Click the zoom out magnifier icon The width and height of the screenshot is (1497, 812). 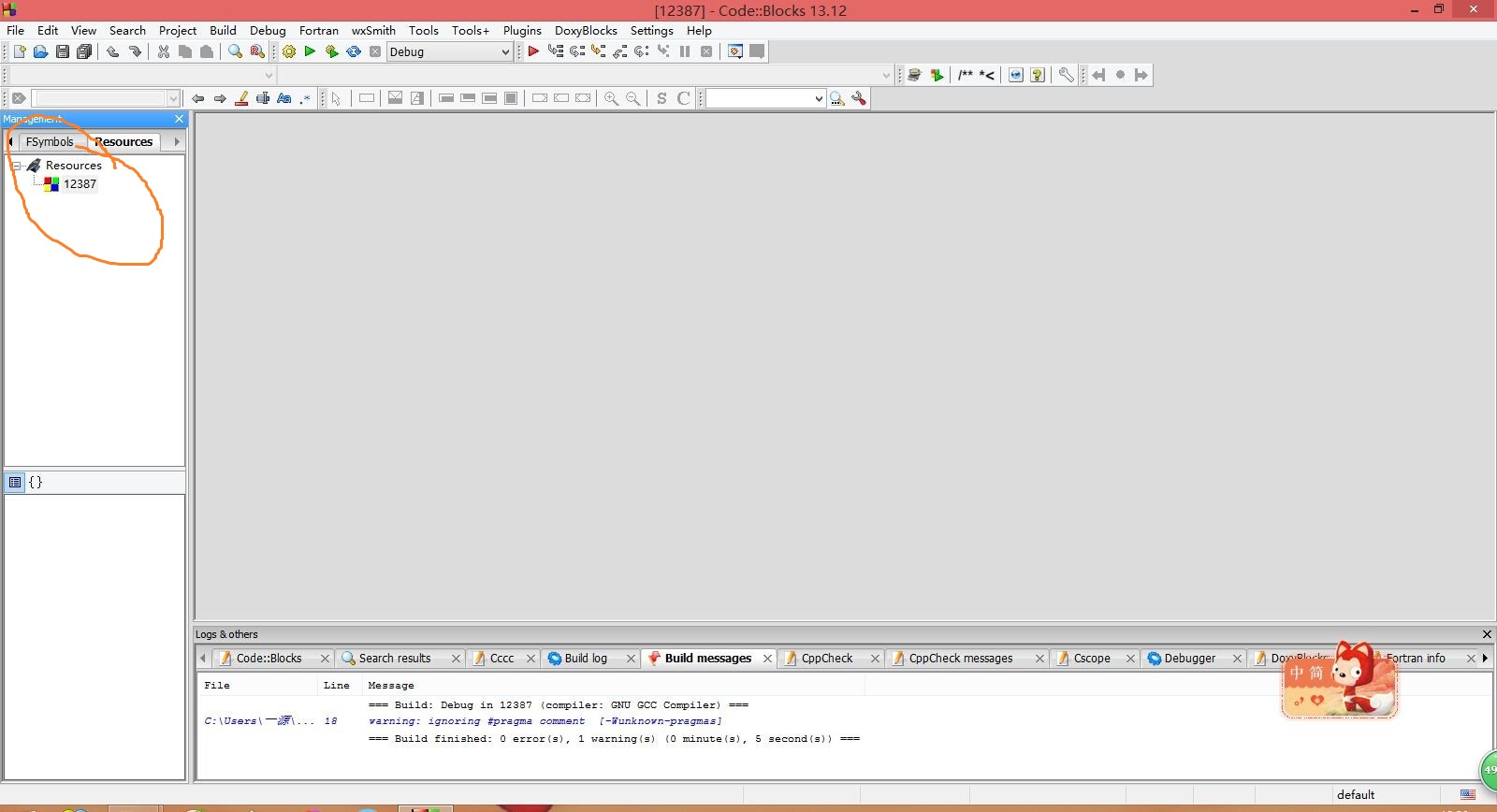(x=633, y=98)
